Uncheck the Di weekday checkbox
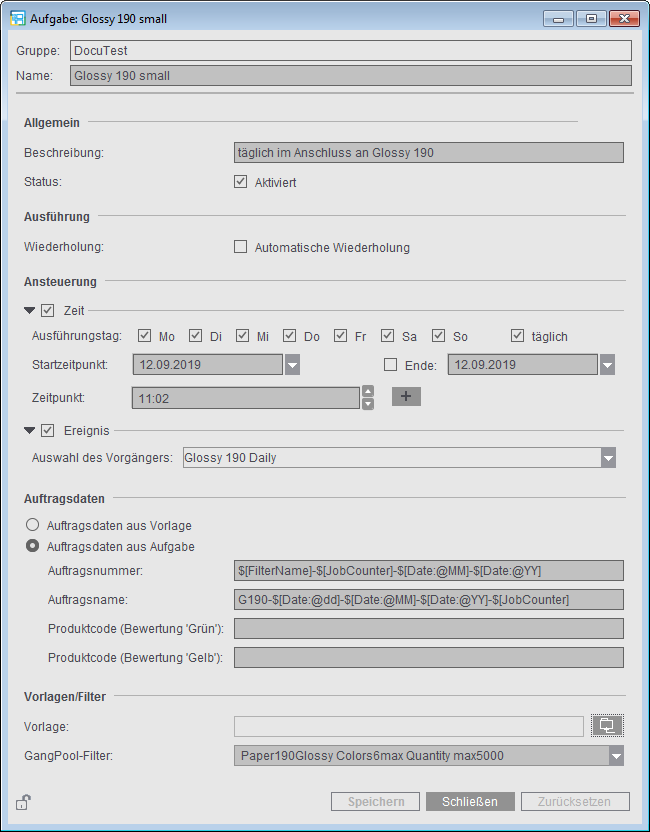 (x=196, y=336)
